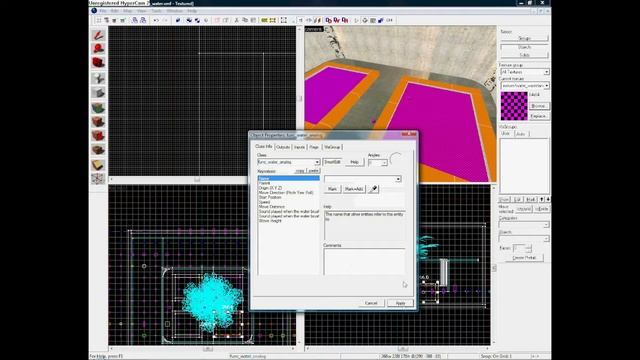Toggle the 2D grid toolbar icon
This screenshot has height=360, width=640.
point(99,20)
